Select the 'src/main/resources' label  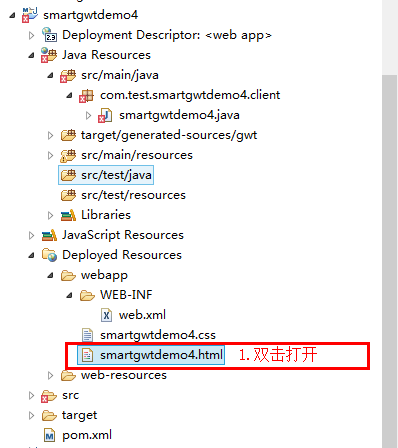tap(137, 155)
